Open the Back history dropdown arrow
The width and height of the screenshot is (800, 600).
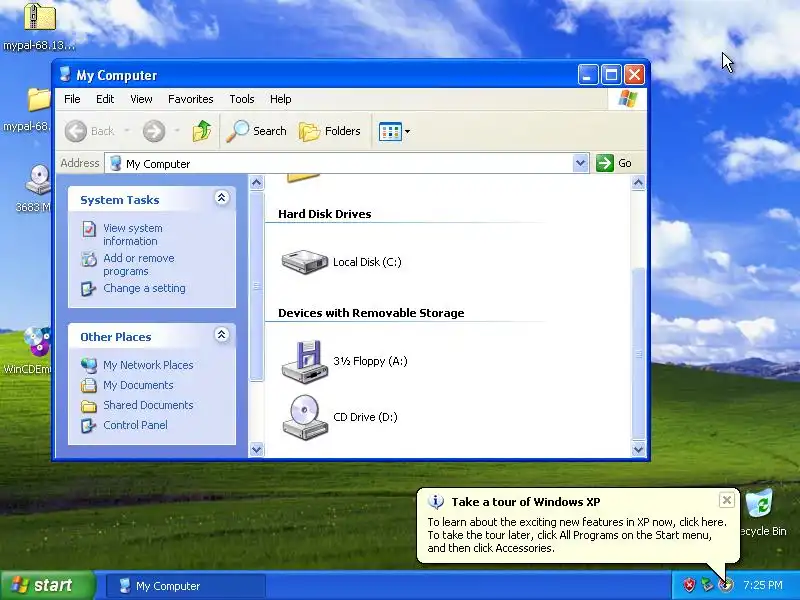(x=127, y=131)
